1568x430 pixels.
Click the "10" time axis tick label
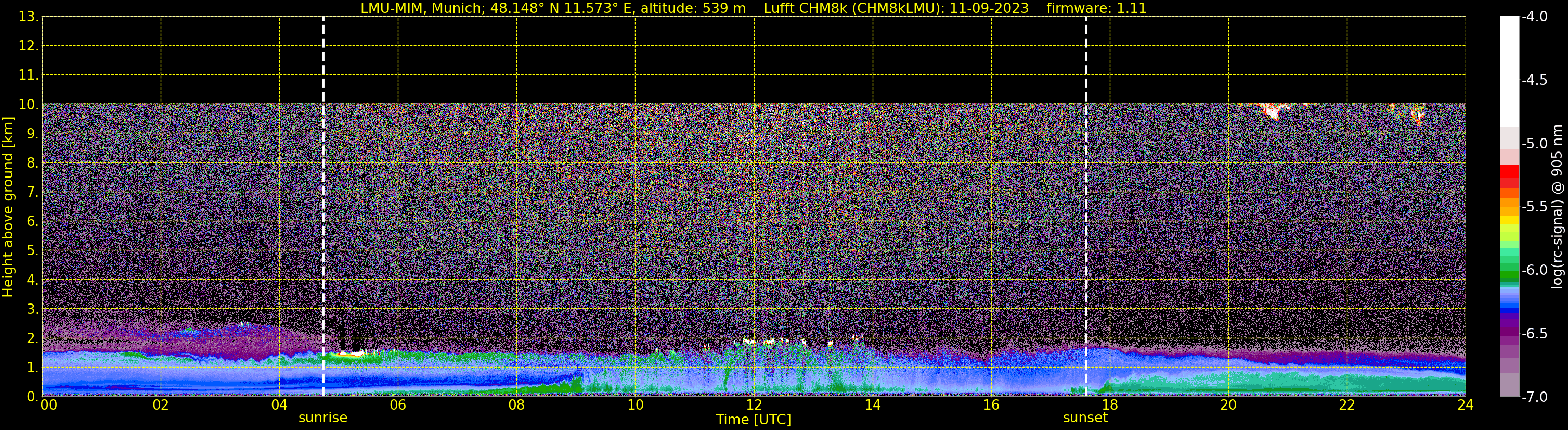pos(636,406)
